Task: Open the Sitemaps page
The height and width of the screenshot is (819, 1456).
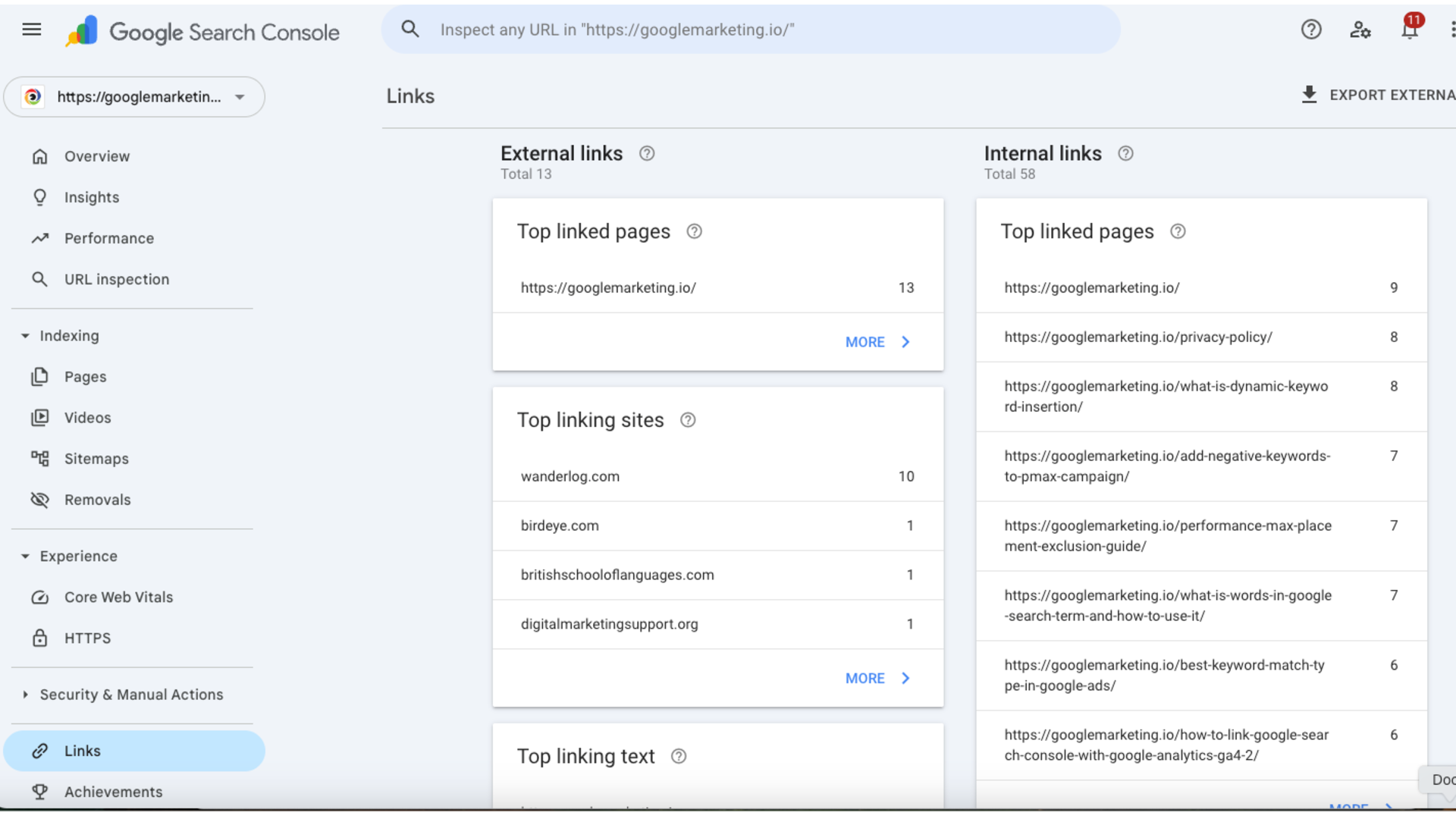Action: pyautogui.click(x=96, y=459)
